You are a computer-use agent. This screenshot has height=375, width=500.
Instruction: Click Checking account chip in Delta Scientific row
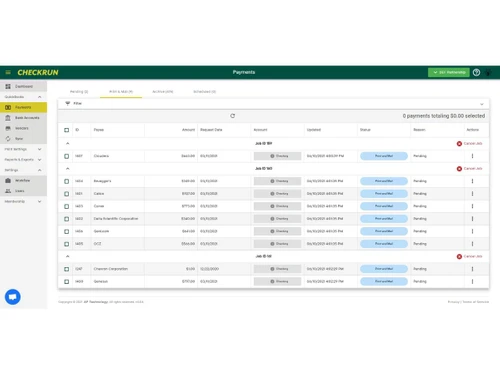(277, 219)
